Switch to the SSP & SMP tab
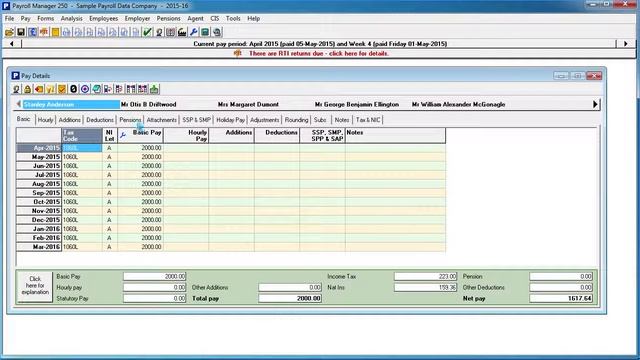Image resolution: width=640 pixels, height=360 pixels. 196,120
